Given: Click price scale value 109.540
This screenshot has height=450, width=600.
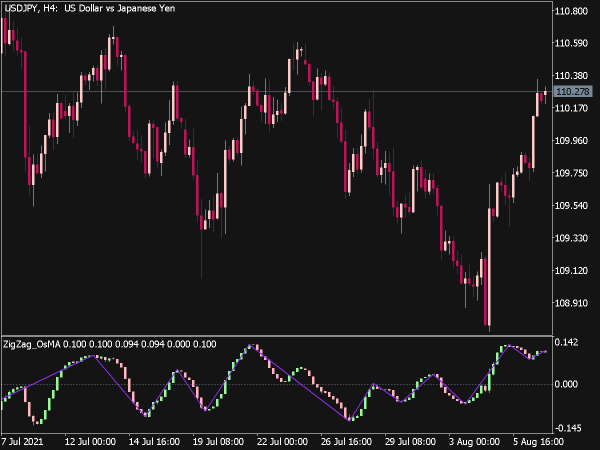Looking at the screenshot, I should click(571, 206).
